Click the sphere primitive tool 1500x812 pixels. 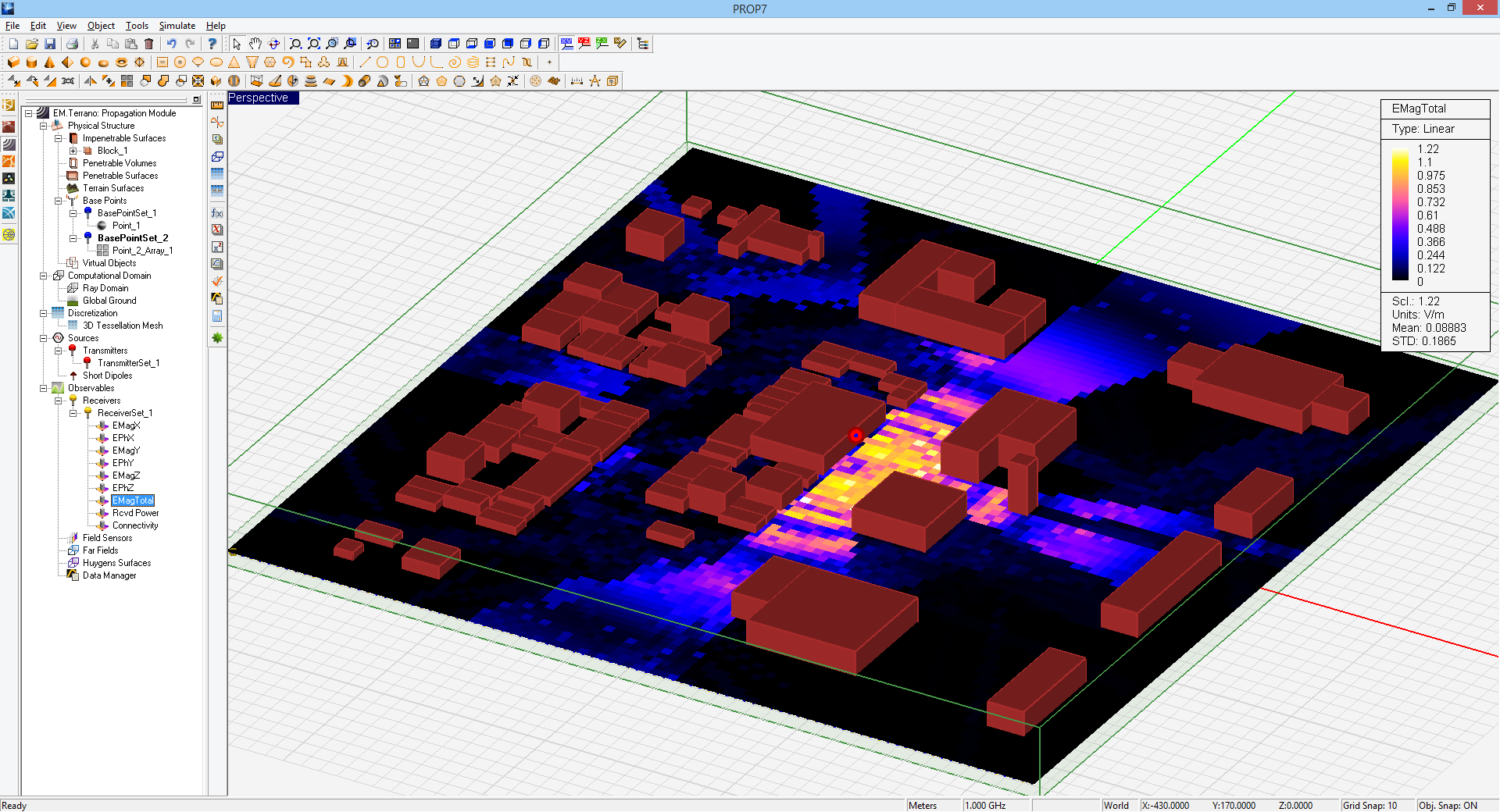point(85,62)
